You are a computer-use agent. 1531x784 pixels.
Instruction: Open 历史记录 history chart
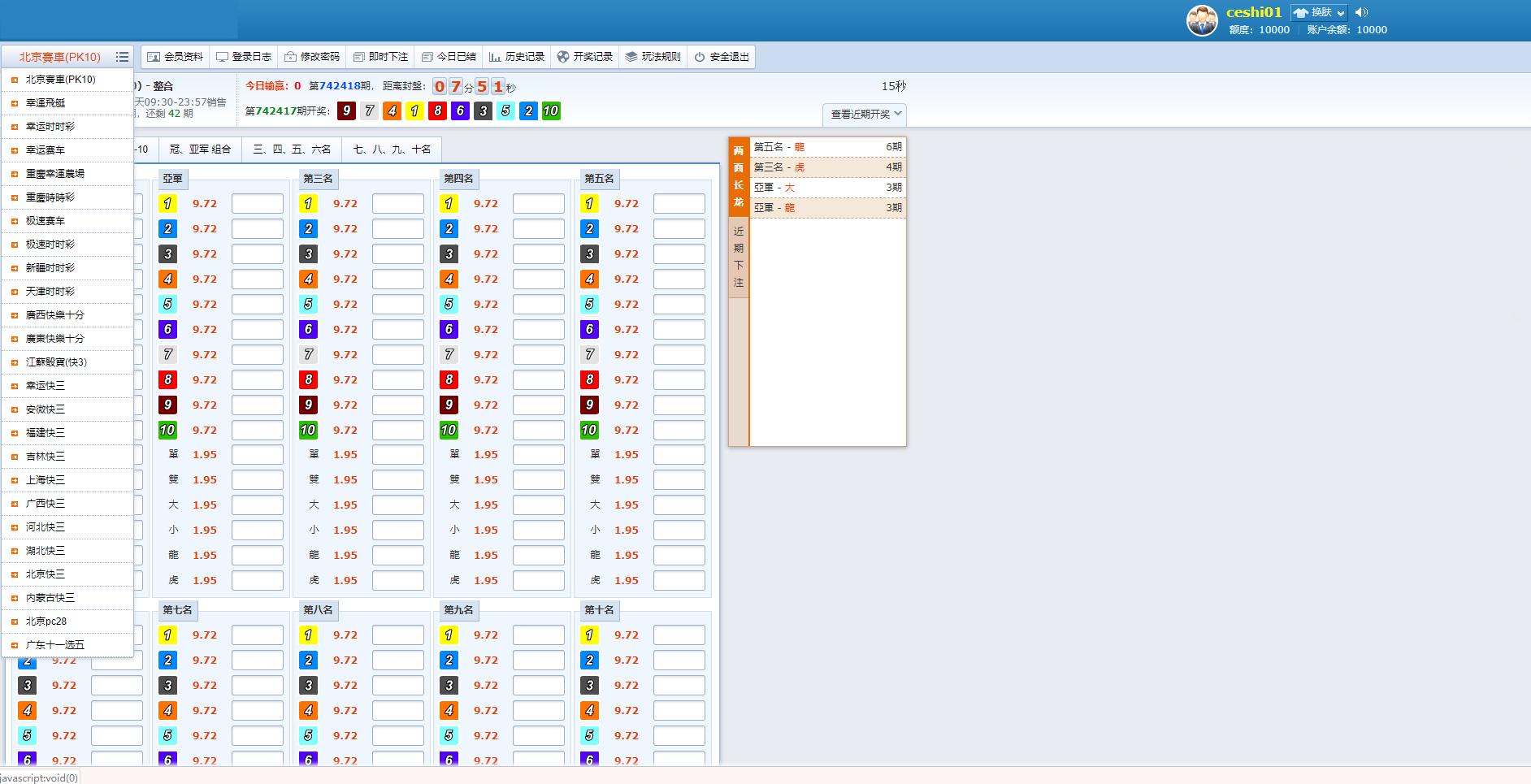[x=516, y=57]
